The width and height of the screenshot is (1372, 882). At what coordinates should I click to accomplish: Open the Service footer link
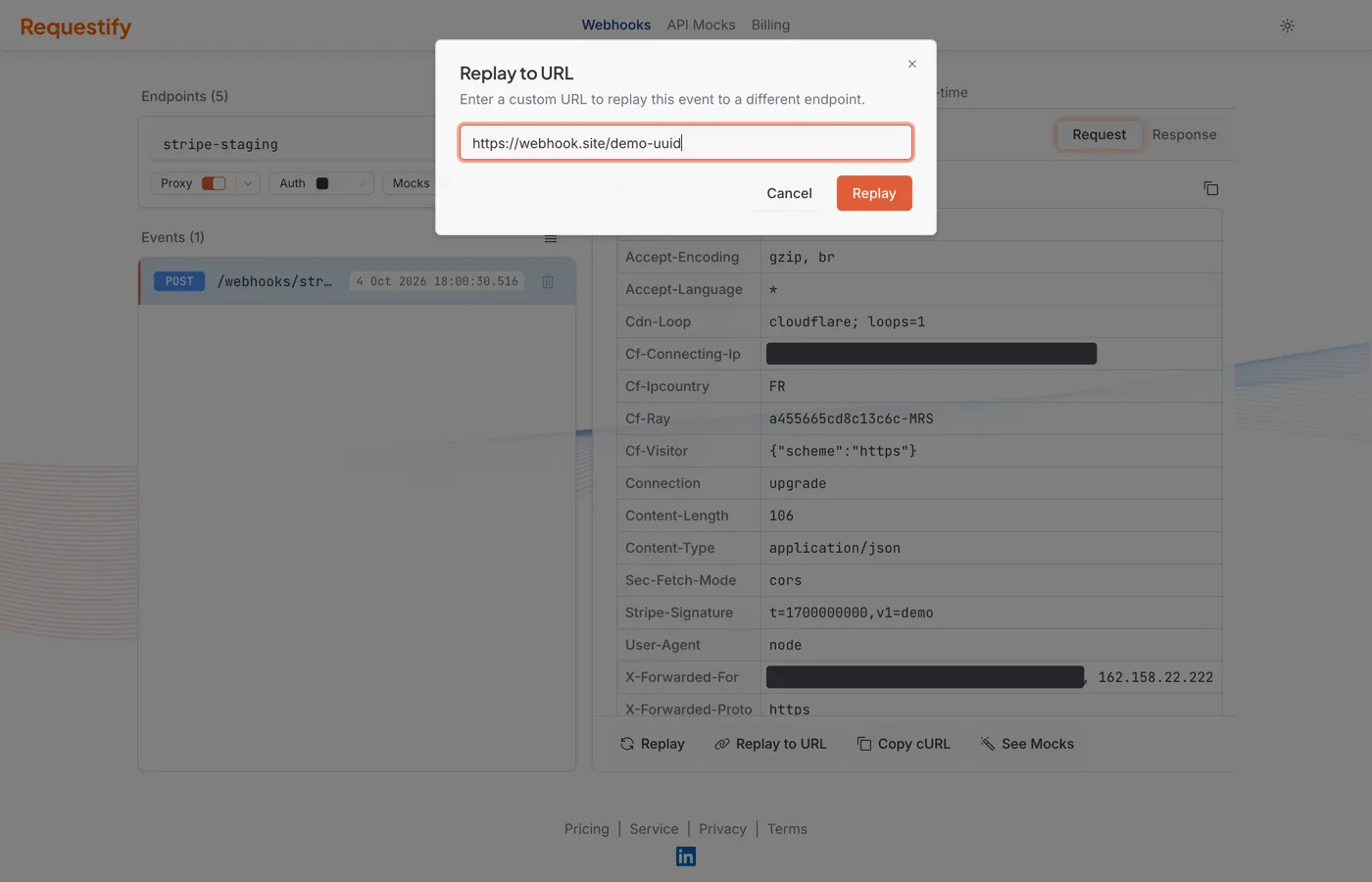654,829
